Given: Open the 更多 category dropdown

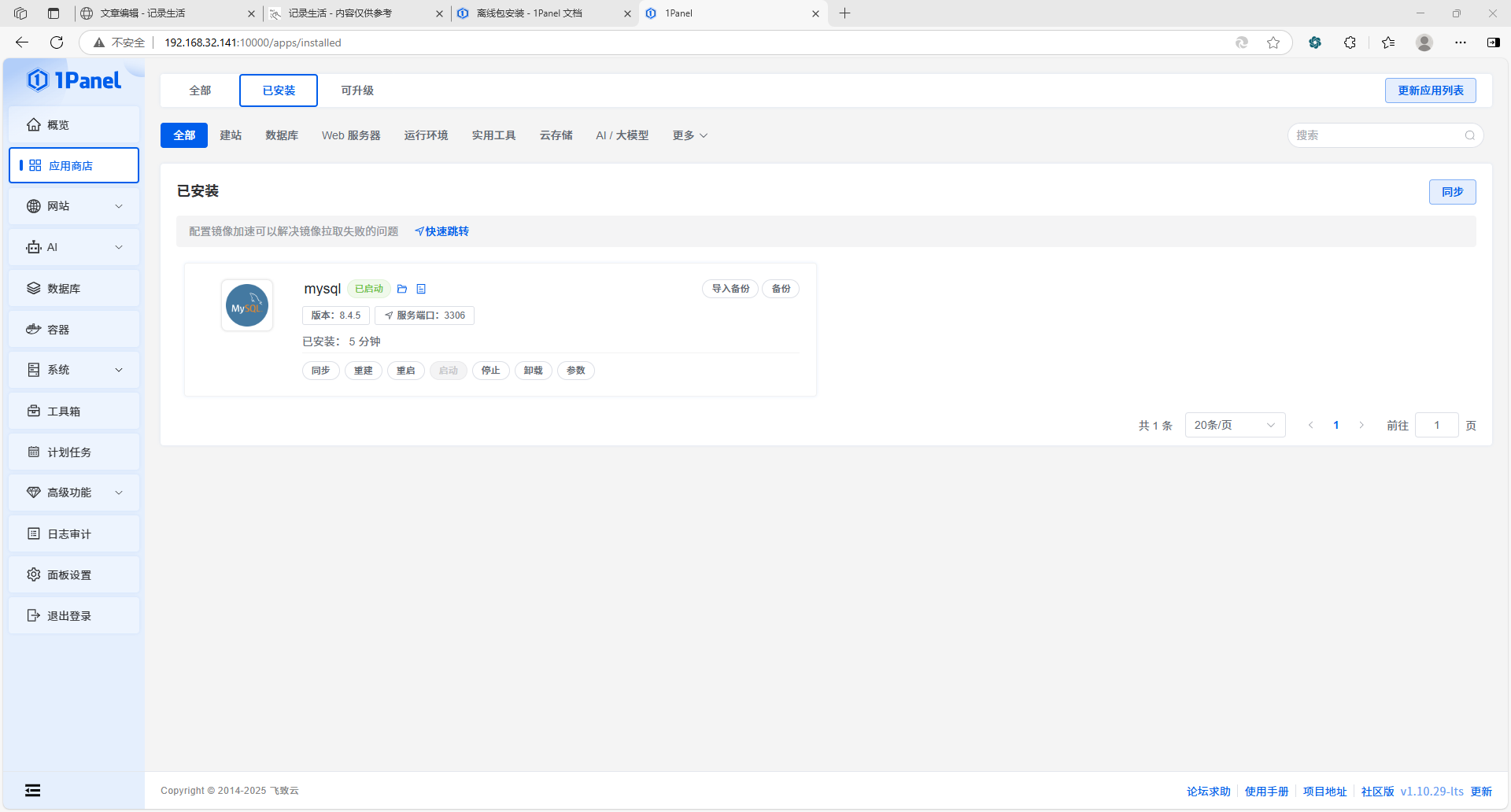Looking at the screenshot, I should (689, 135).
